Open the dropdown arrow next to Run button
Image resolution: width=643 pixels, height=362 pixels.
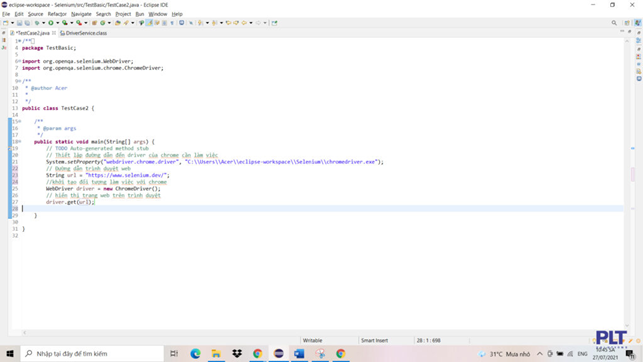pyautogui.click(x=58, y=23)
